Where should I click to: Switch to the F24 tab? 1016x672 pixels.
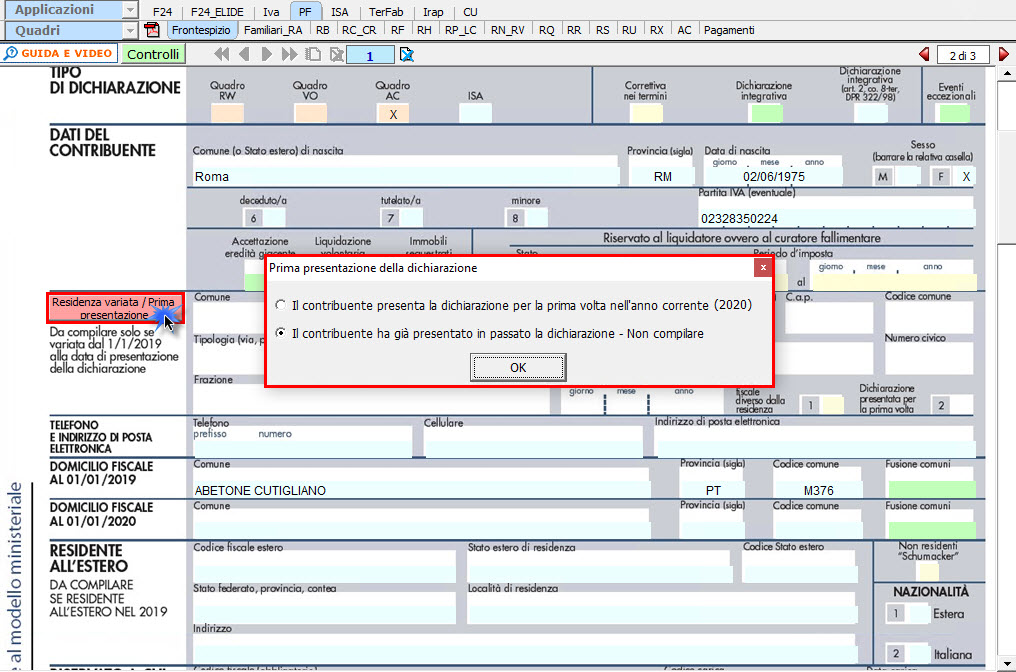(x=163, y=12)
